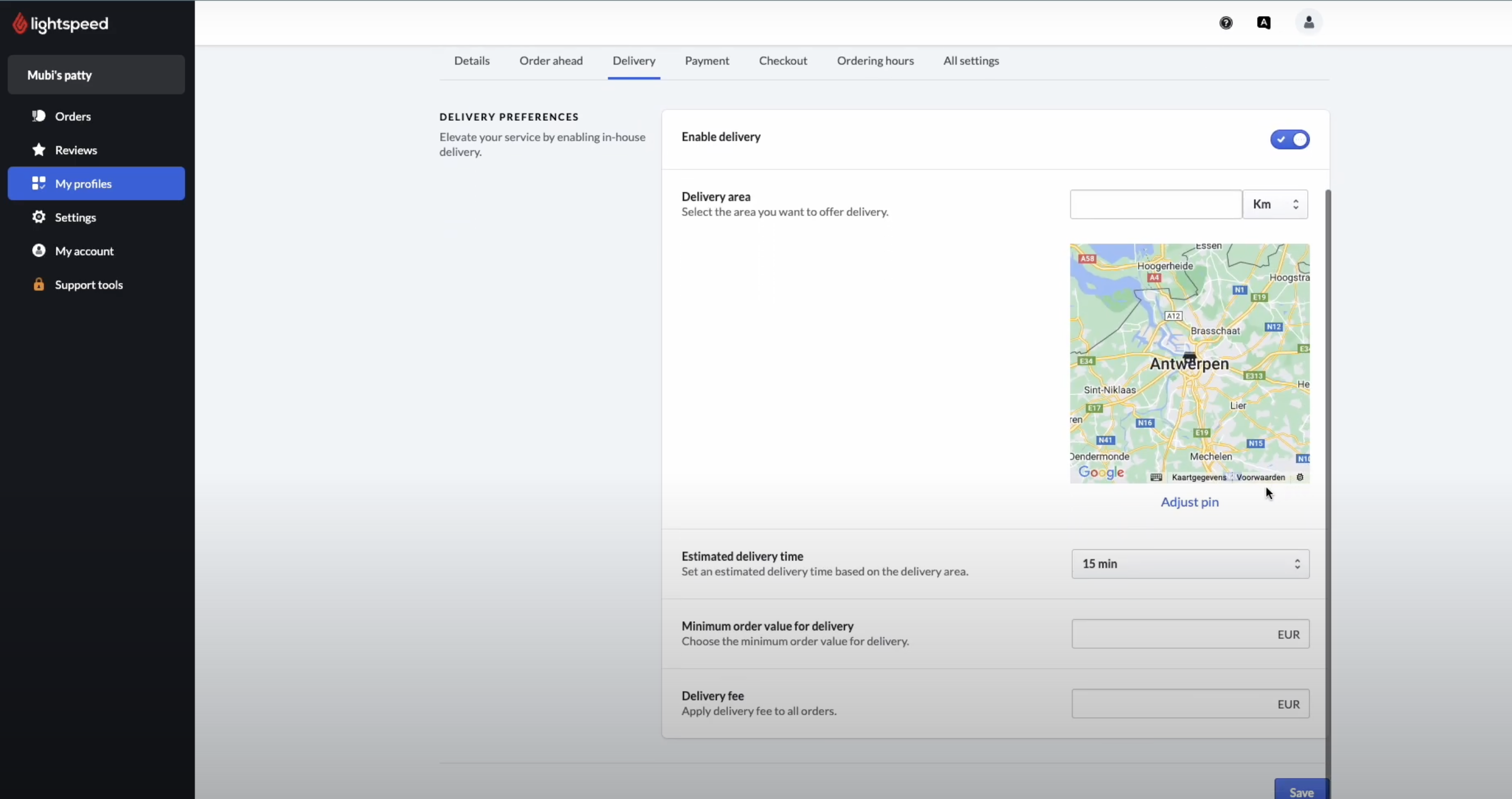Switch to the Ordering hours tab
The image size is (1512, 799).
coord(875,61)
